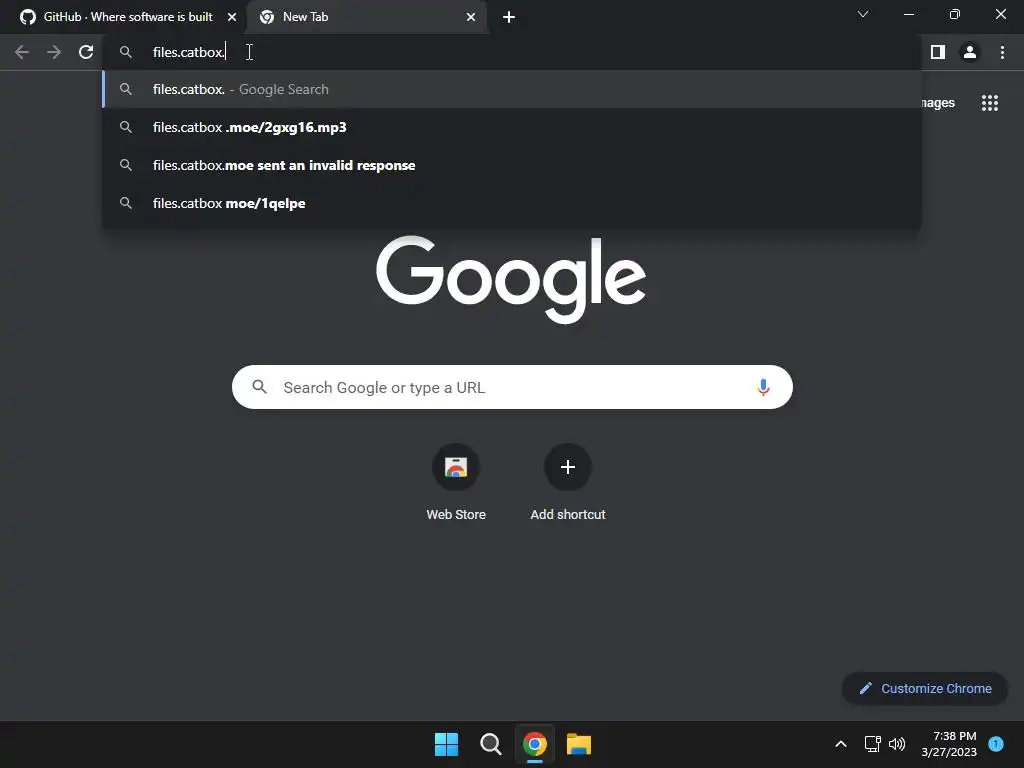Image resolution: width=1024 pixels, height=768 pixels.
Task: Close the New Tab tab
Action: coord(471,17)
